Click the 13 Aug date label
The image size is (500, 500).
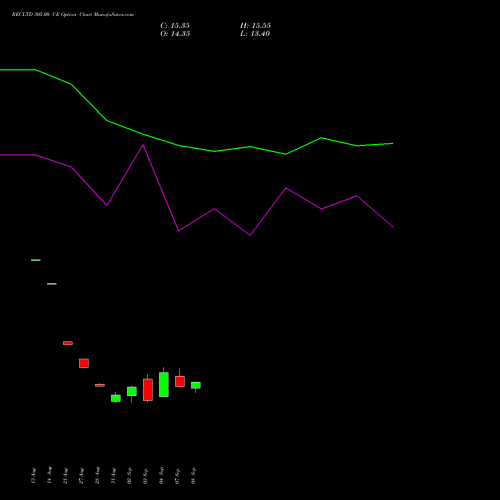(x=33, y=476)
